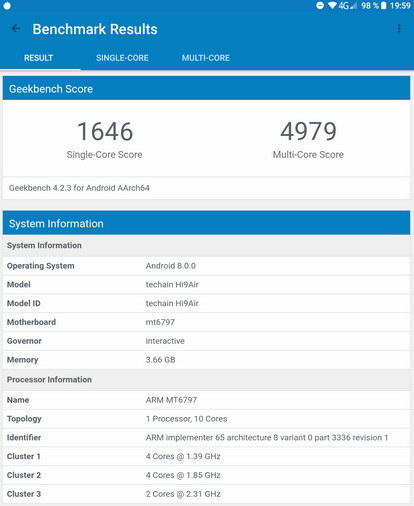414x506 pixels.
Task: Tap the interactive governor value
Action: (165, 341)
